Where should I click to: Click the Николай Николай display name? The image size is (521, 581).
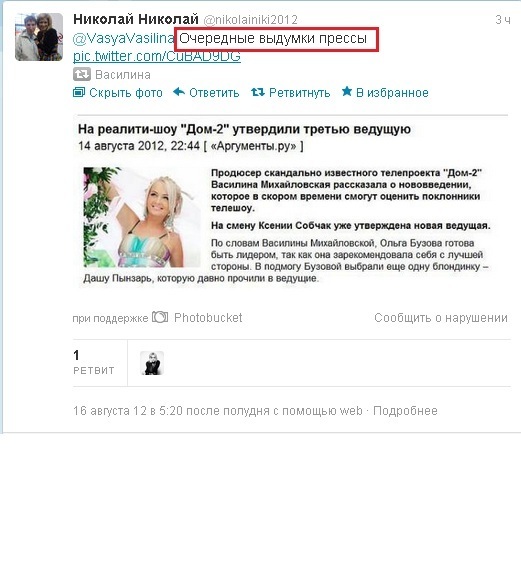click(136, 19)
